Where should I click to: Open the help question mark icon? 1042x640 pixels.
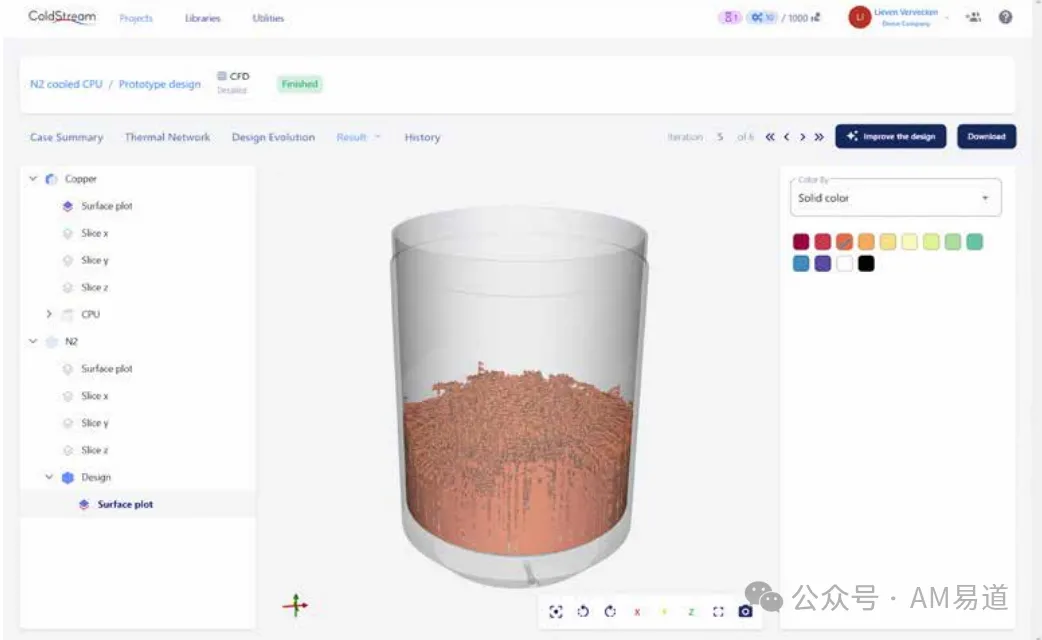click(x=1005, y=17)
